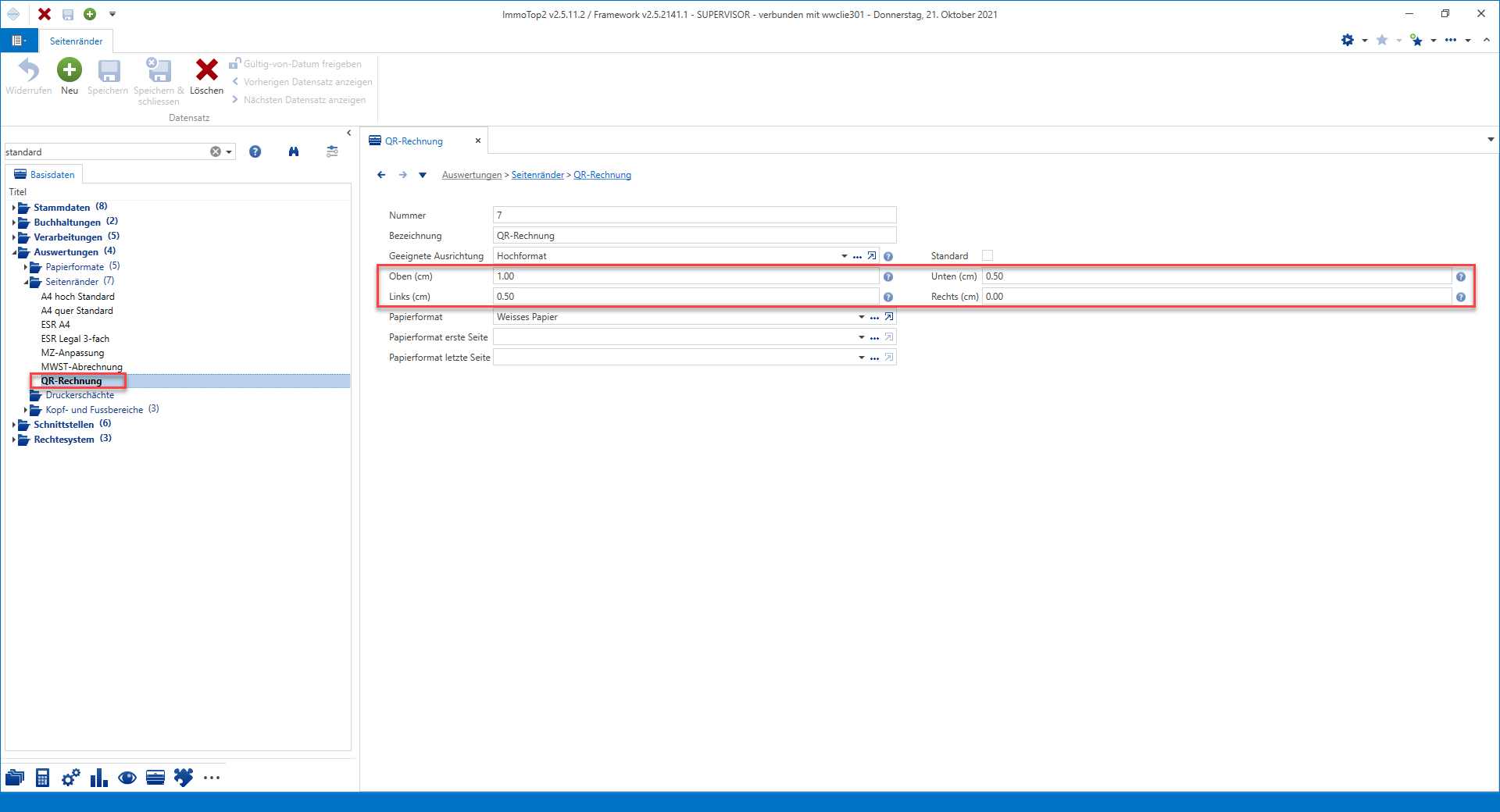
Task: Open the Geeignete Ausrichtung dropdown
Action: tap(845, 256)
